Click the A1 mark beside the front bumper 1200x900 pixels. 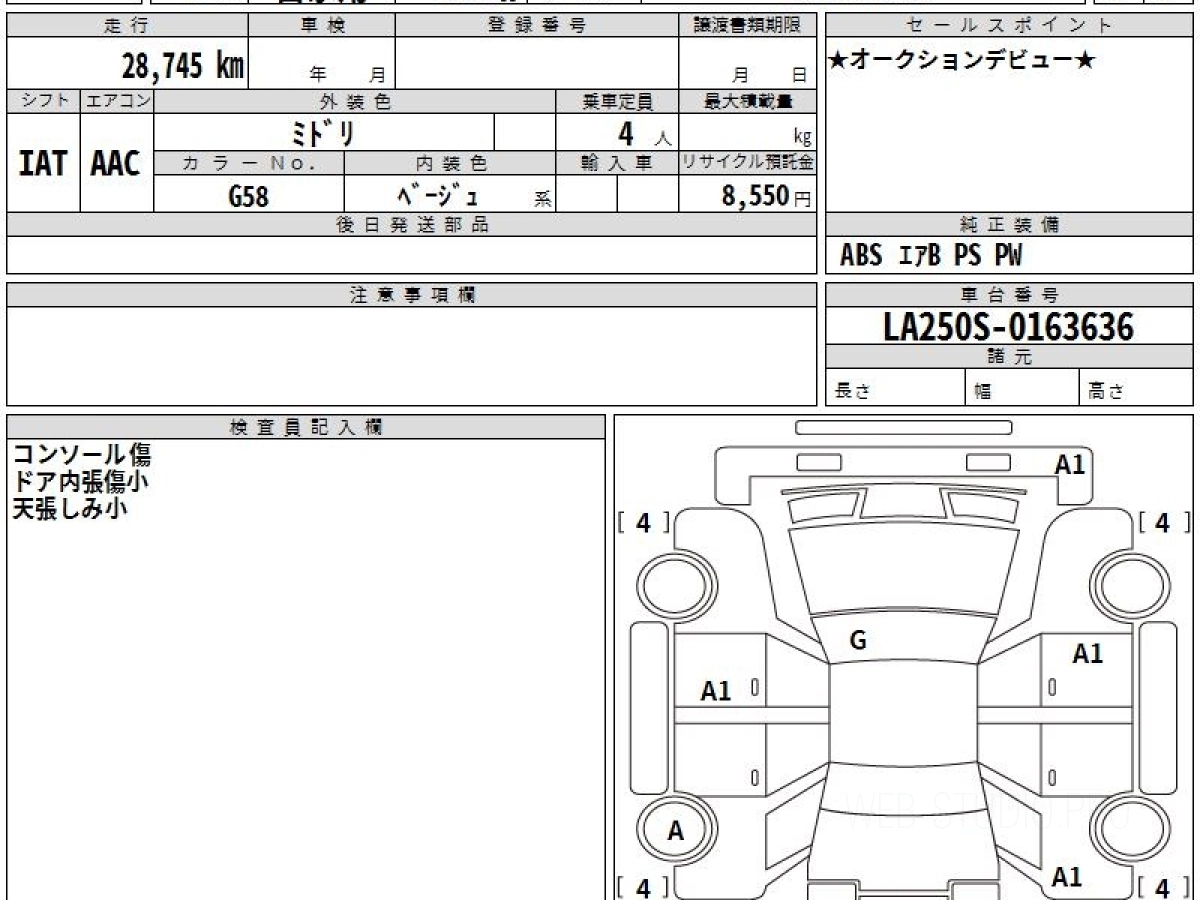point(1070,464)
